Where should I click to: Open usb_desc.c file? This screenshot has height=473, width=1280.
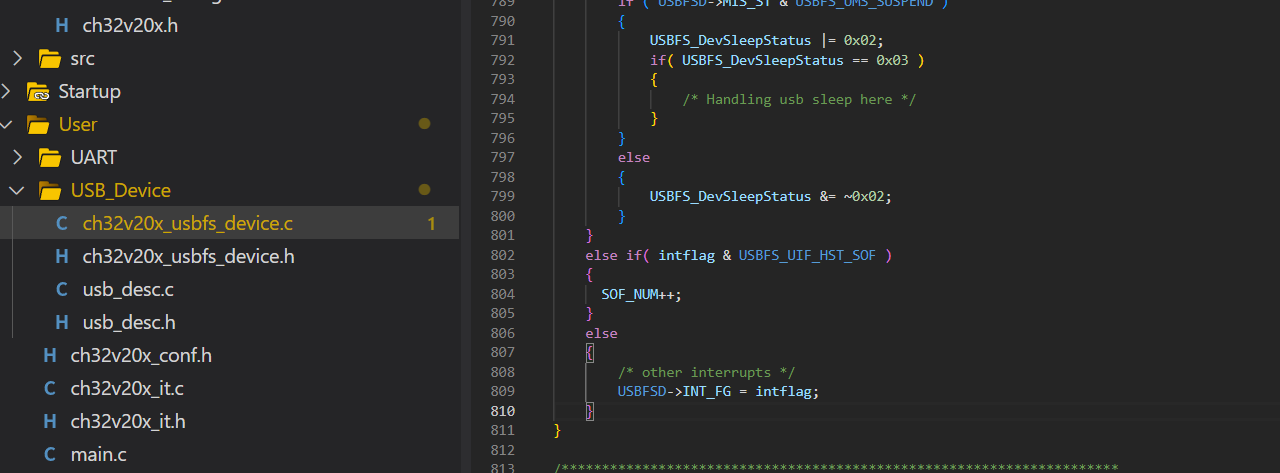pyautogui.click(x=128, y=289)
